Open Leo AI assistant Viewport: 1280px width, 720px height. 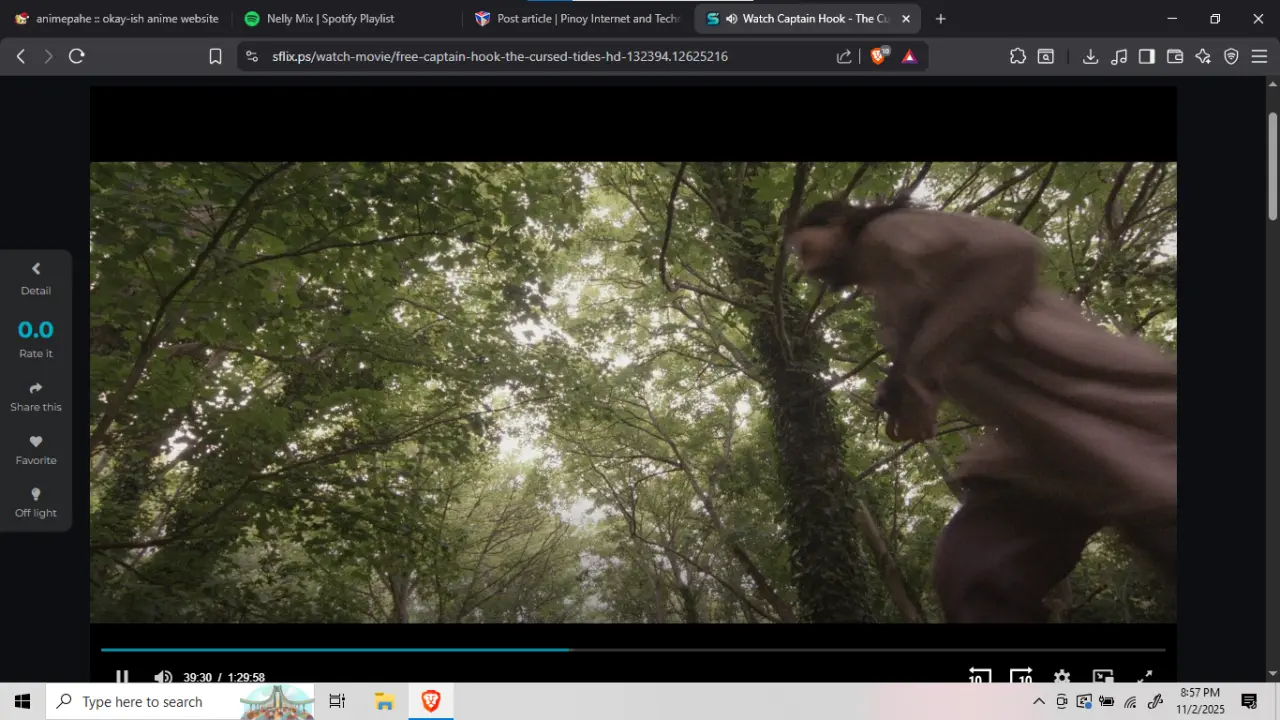pos(1203,56)
